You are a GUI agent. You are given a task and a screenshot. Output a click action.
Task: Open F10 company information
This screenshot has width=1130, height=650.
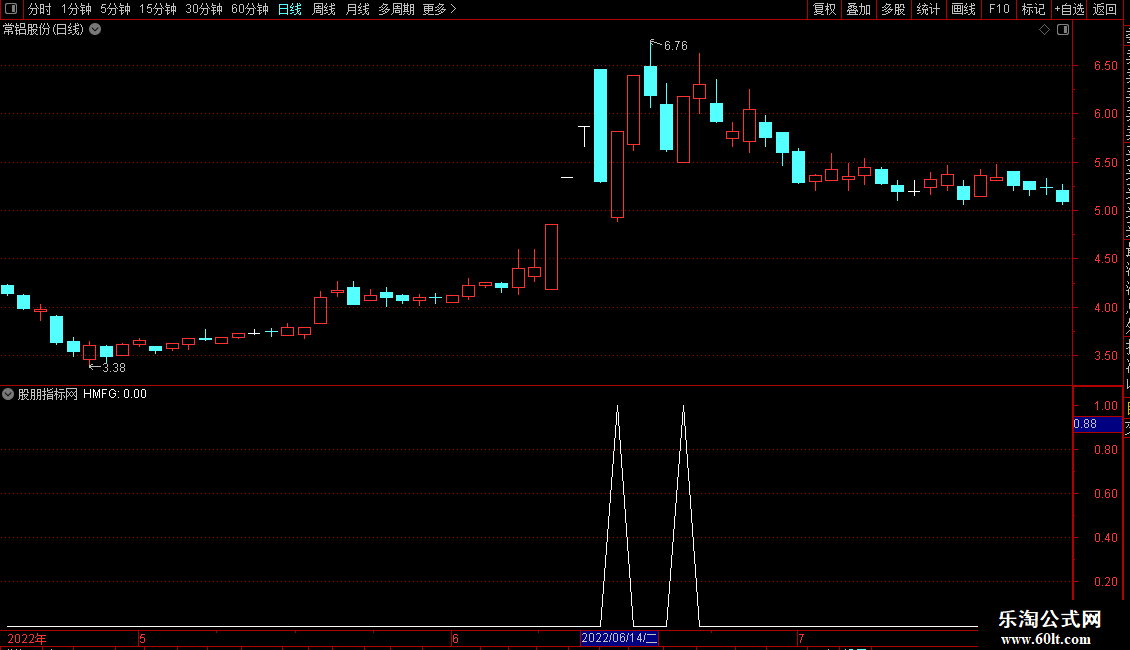click(999, 9)
